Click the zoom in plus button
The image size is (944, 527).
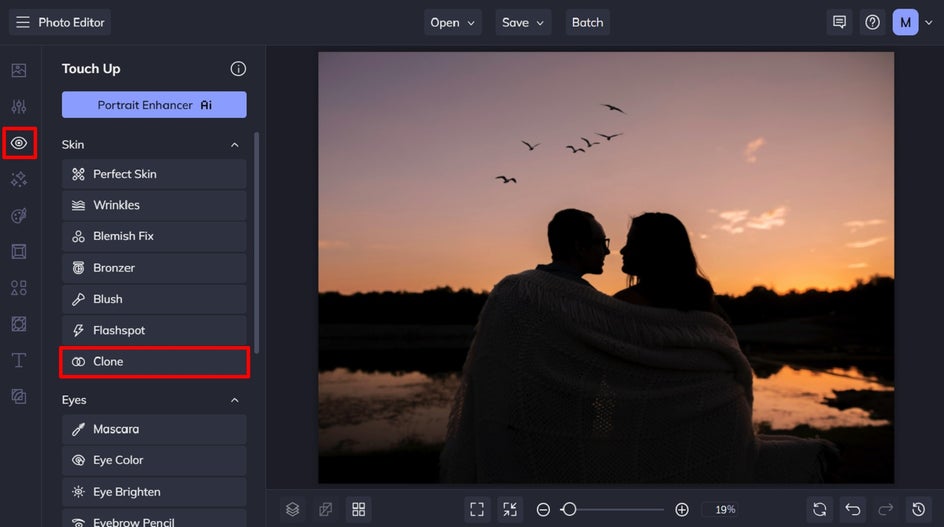click(x=682, y=510)
